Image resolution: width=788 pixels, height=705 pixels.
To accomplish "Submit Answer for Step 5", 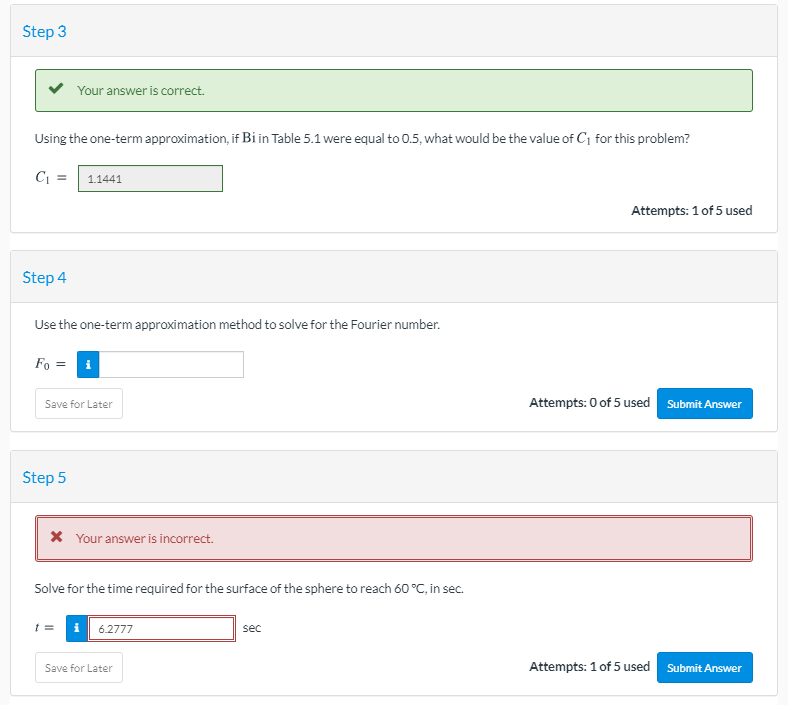I will 705,667.
